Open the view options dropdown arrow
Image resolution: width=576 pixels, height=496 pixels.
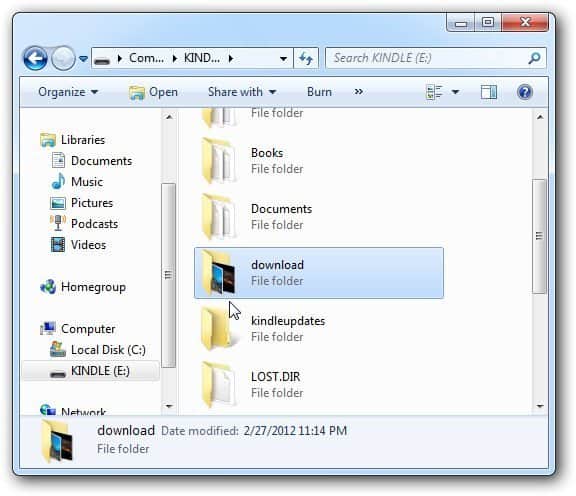click(x=455, y=92)
